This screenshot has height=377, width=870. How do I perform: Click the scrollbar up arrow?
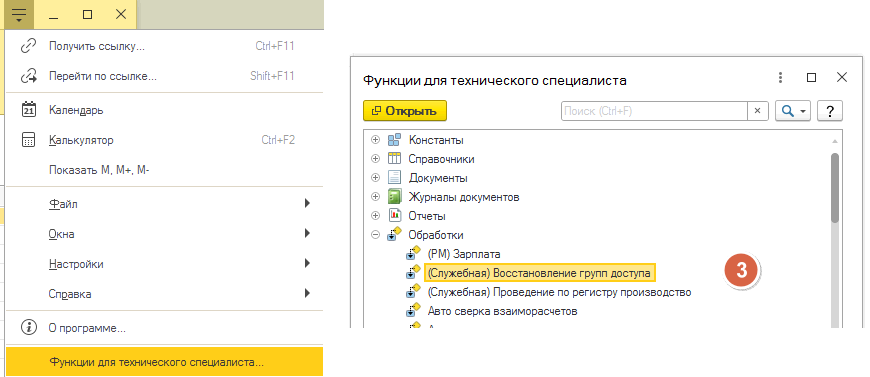tap(835, 140)
